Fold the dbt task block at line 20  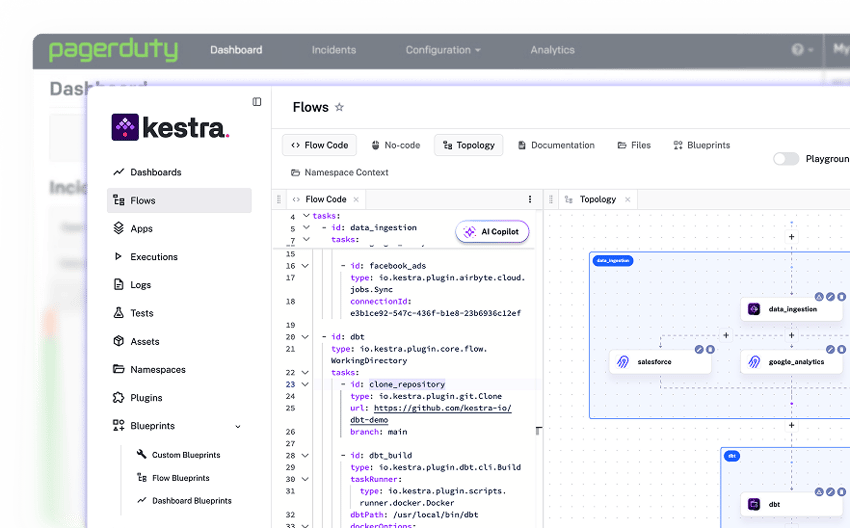click(306, 337)
